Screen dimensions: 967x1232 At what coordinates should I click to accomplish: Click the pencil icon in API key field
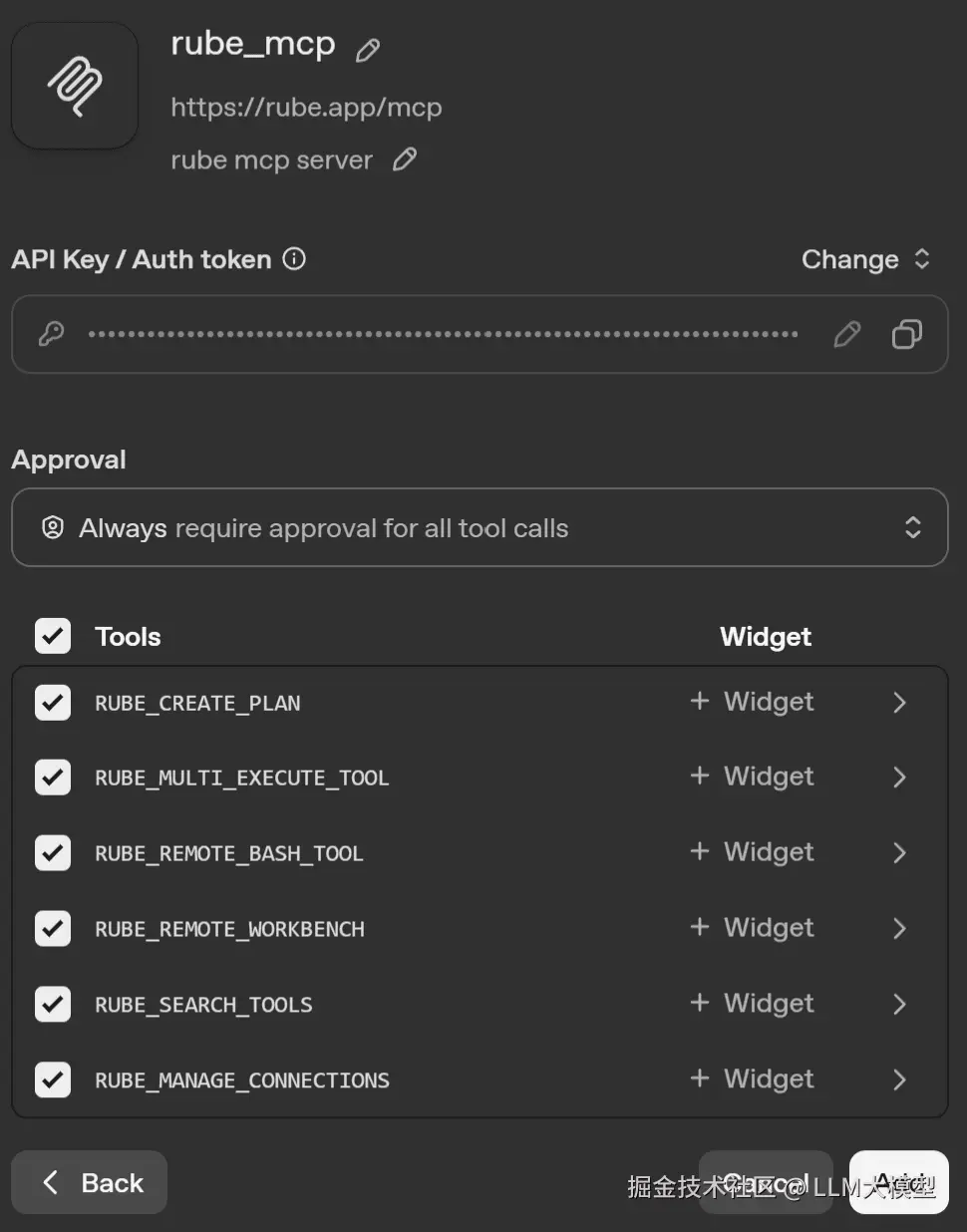pos(846,335)
